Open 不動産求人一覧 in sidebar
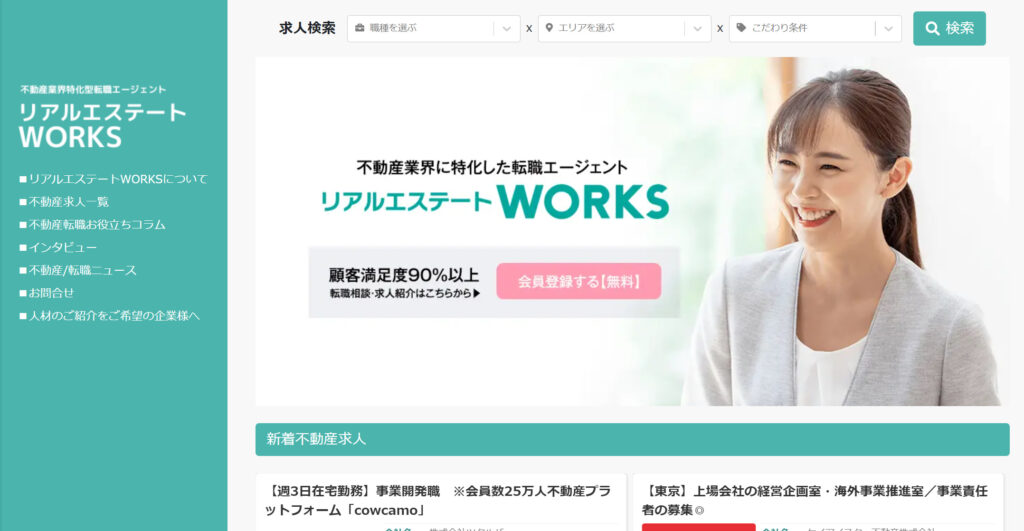This screenshot has width=1024, height=531. coord(64,202)
